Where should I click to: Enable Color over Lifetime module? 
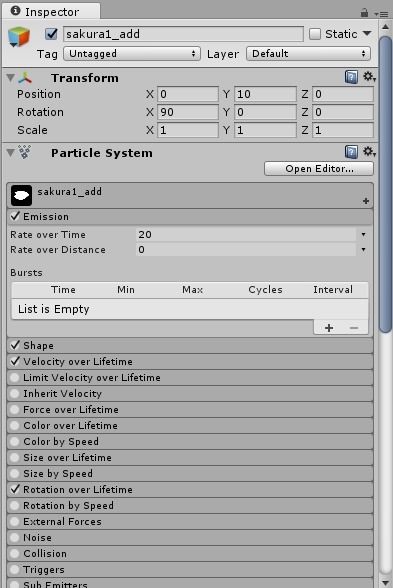point(15,426)
